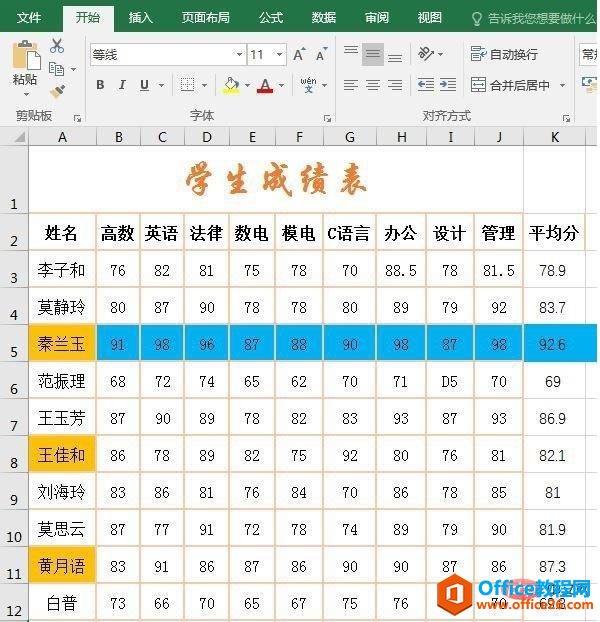
Task: Toggle middle vertical alignment
Action: (373, 54)
